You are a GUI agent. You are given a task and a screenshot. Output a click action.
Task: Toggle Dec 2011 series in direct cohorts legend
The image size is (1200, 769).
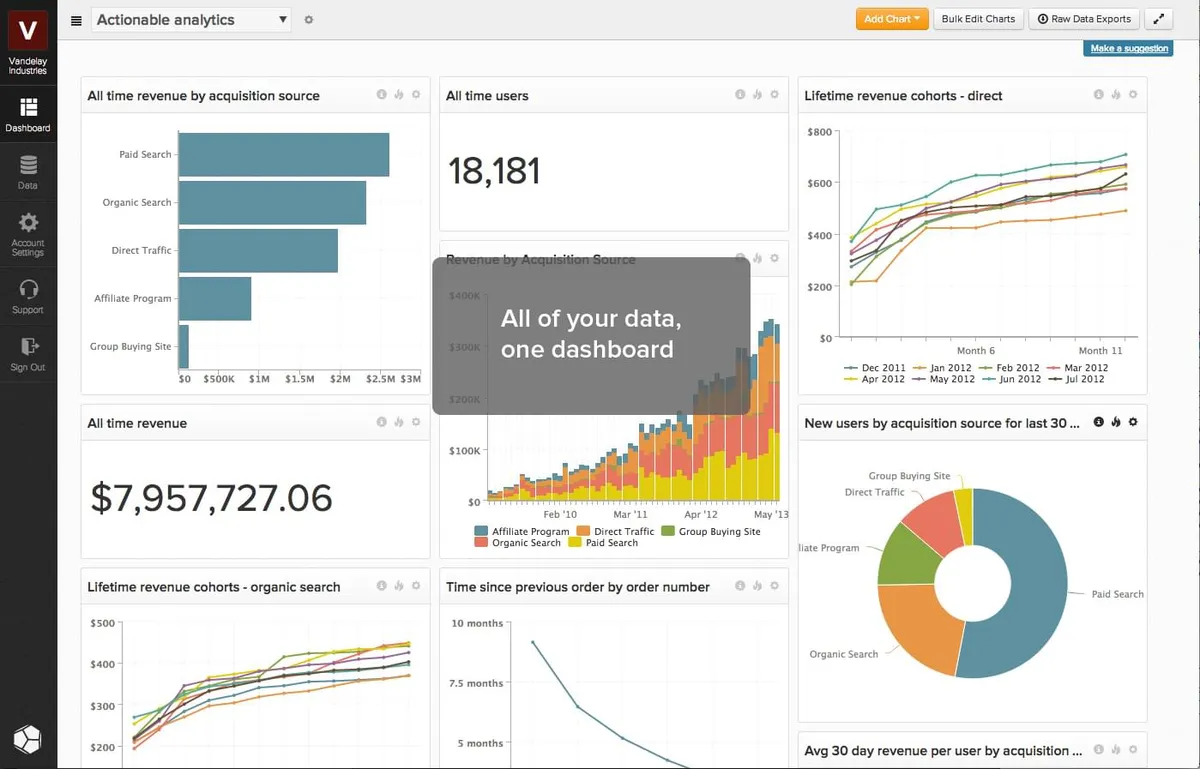coord(876,367)
